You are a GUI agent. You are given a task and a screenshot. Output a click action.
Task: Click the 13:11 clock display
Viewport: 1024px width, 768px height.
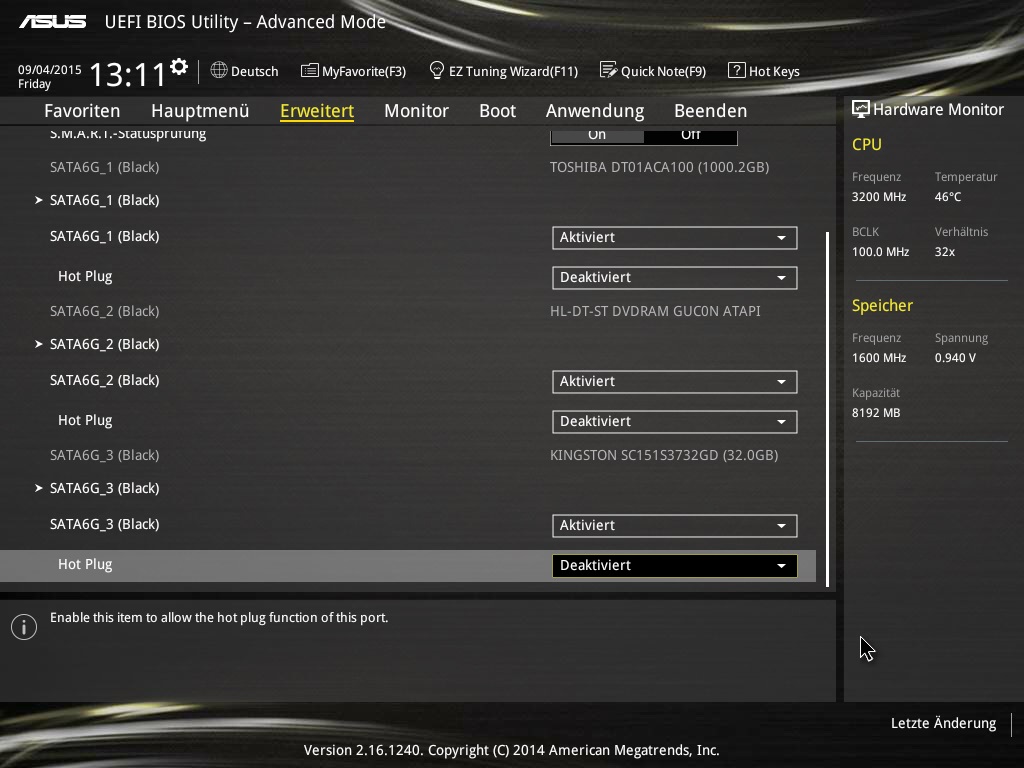(127, 74)
